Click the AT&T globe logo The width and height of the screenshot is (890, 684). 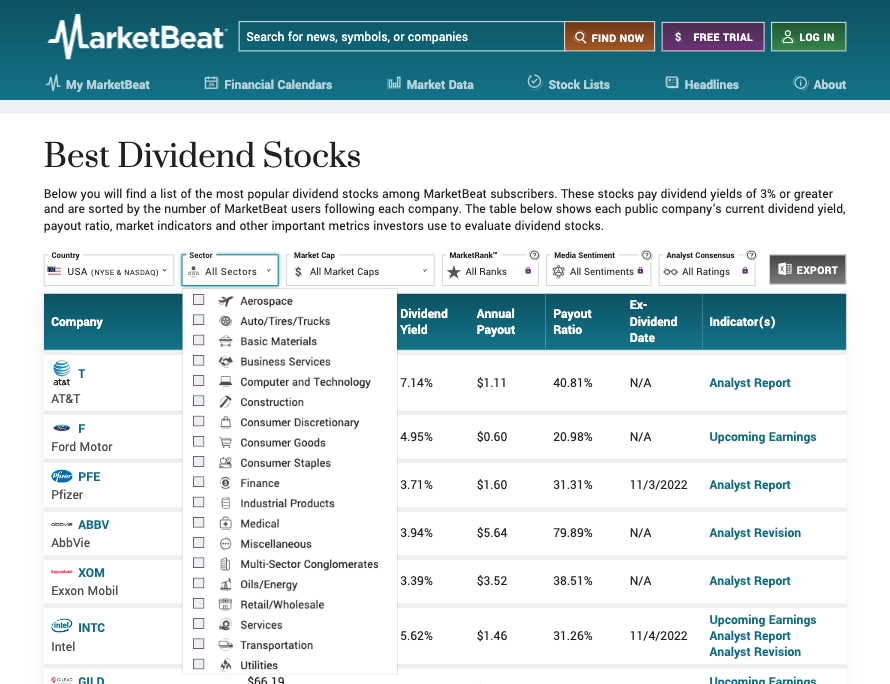pos(61,372)
